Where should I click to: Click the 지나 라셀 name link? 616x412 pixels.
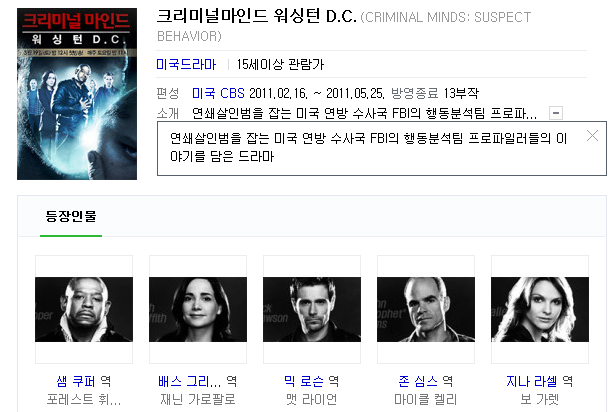pos(532,381)
